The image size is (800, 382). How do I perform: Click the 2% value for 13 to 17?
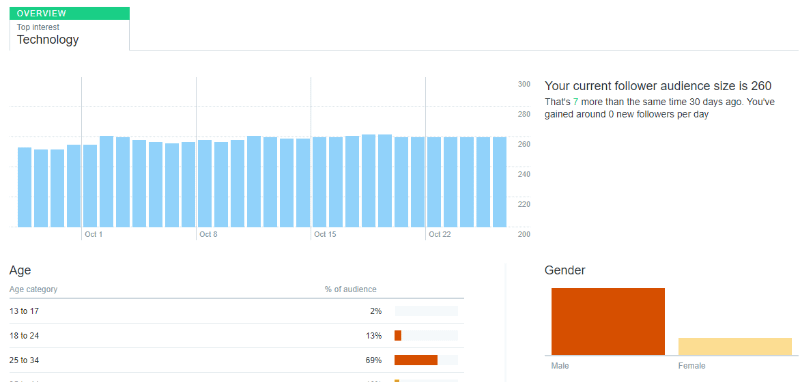coord(376,311)
